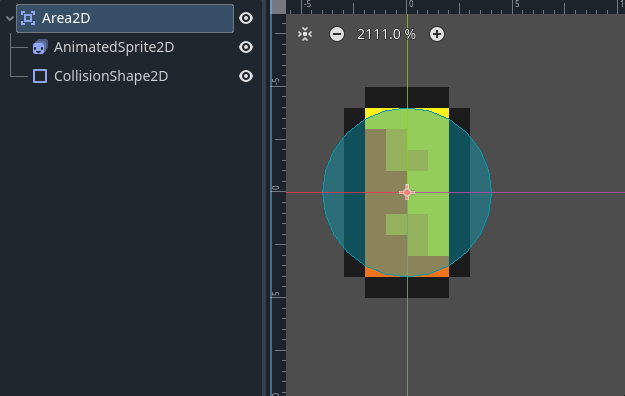Hide the AnimatedSprite2D node

[x=246, y=47]
